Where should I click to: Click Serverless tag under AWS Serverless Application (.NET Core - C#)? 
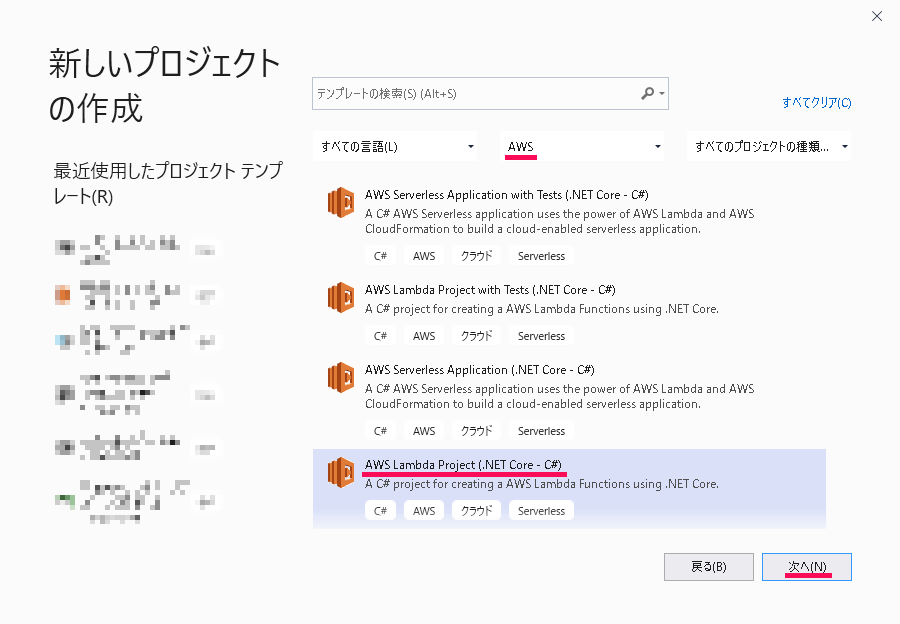(541, 431)
